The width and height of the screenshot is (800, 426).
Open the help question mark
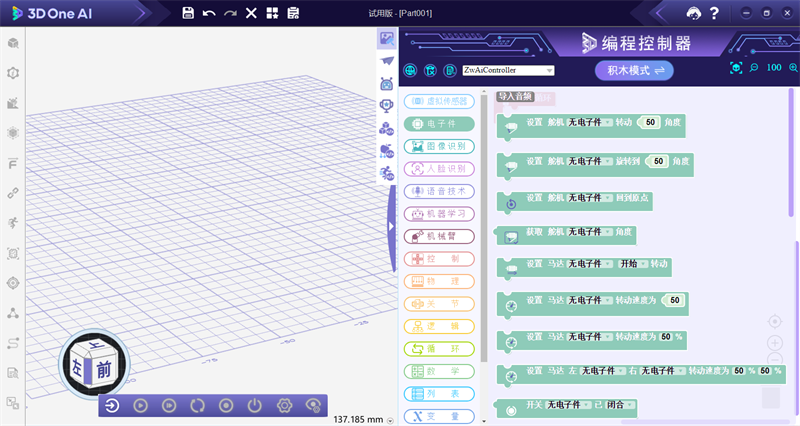click(714, 13)
